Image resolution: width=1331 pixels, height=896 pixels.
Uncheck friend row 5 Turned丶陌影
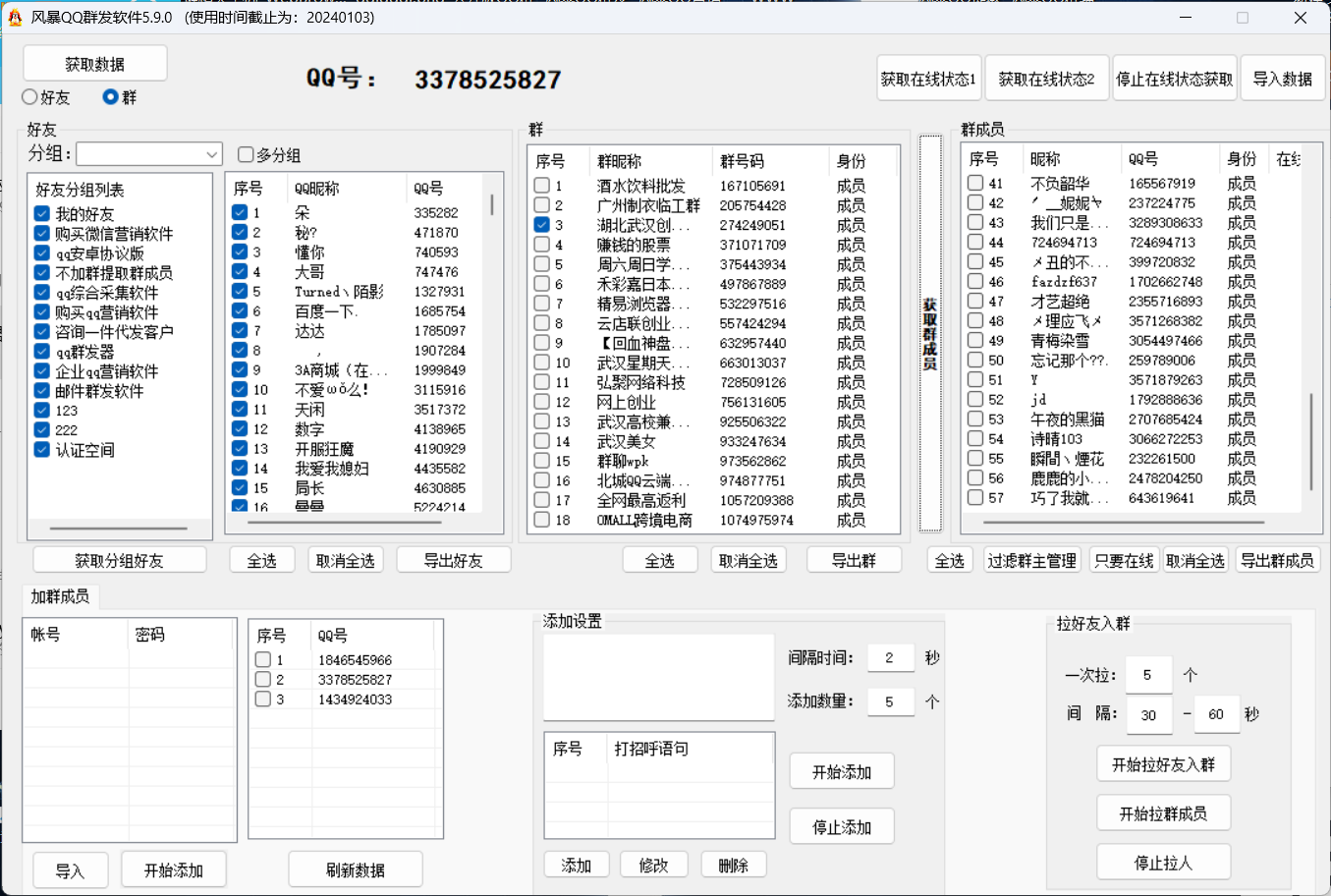coord(240,291)
